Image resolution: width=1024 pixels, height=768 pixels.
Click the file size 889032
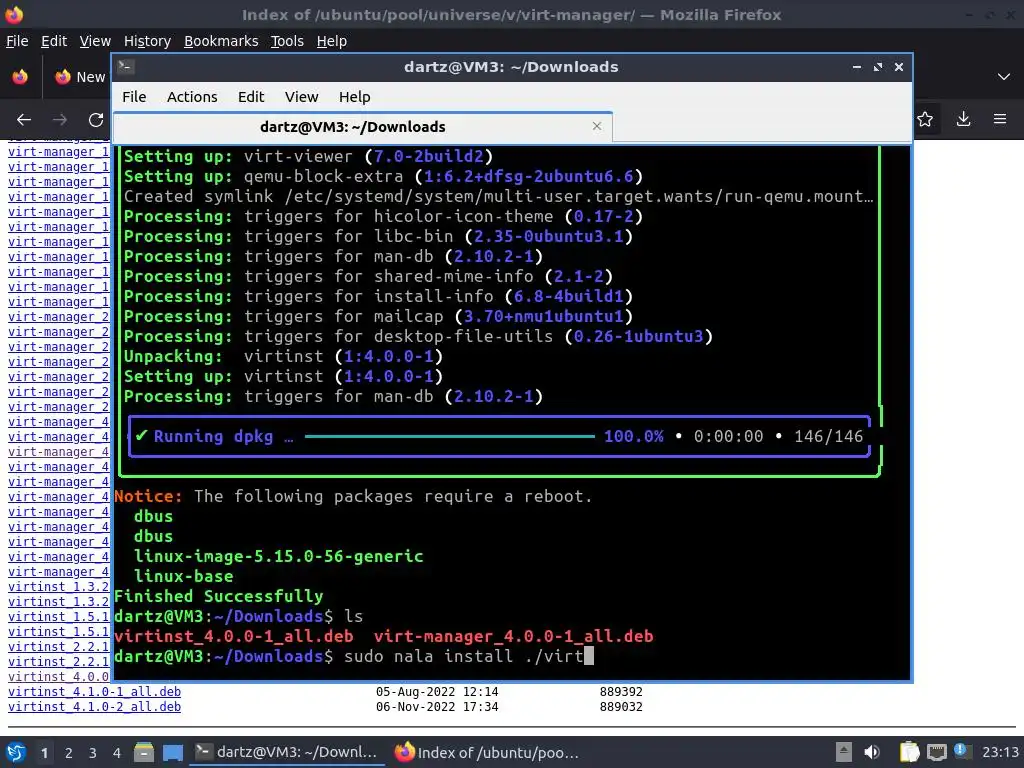point(621,707)
